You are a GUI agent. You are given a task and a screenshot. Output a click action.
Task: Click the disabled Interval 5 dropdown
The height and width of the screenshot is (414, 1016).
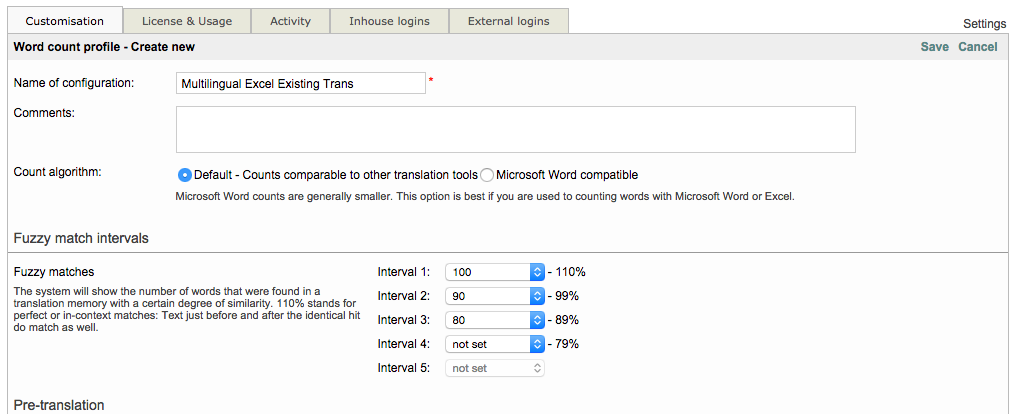point(494,368)
